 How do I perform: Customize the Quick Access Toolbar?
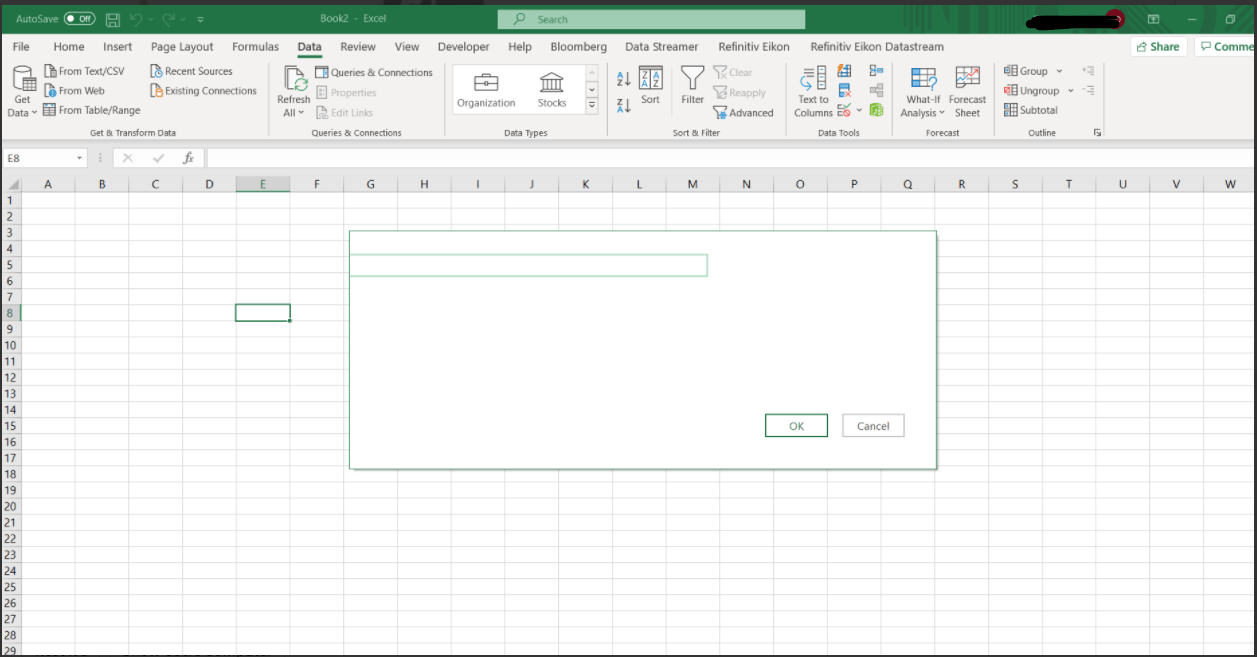click(x=201, y=19)
